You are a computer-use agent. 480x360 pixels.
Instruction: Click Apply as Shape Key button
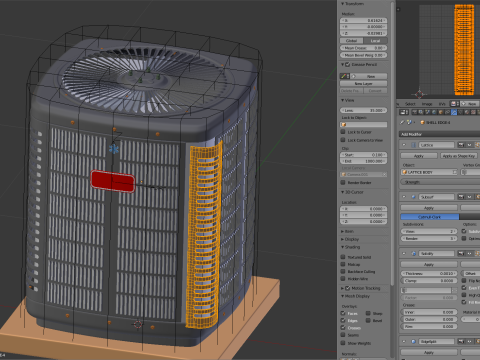(460, 156)
